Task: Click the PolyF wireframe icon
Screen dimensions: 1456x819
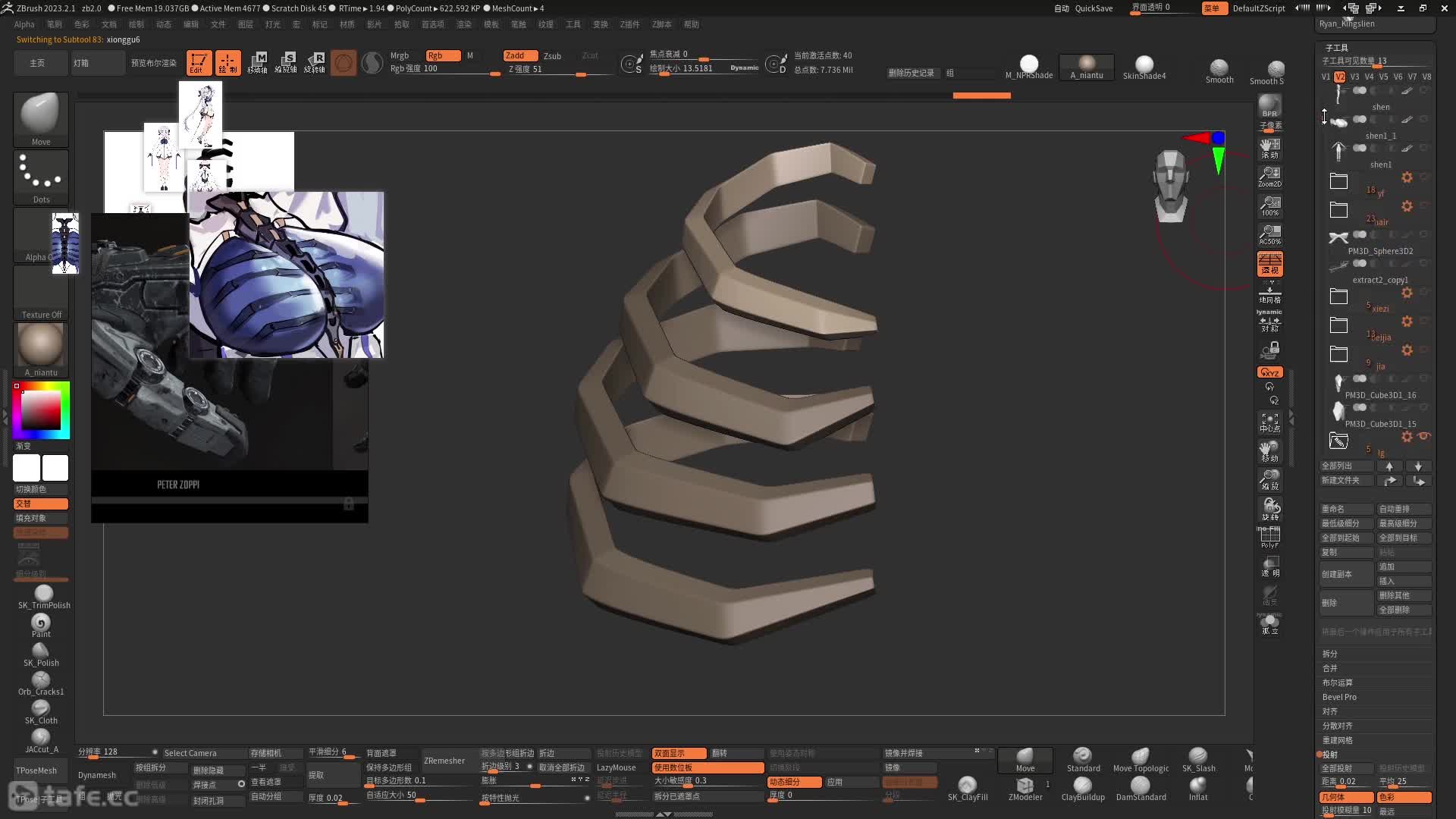Action: coord(1269,537)
